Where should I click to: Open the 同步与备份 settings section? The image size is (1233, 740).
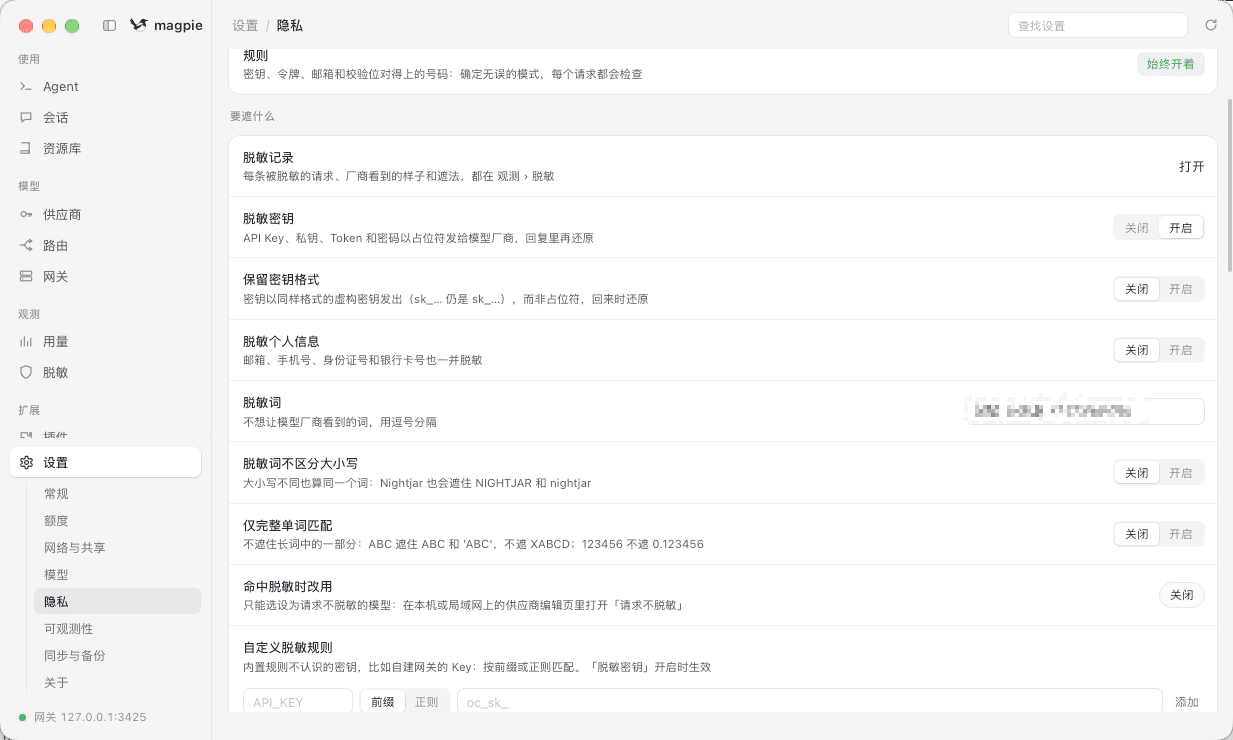[117, 656]
